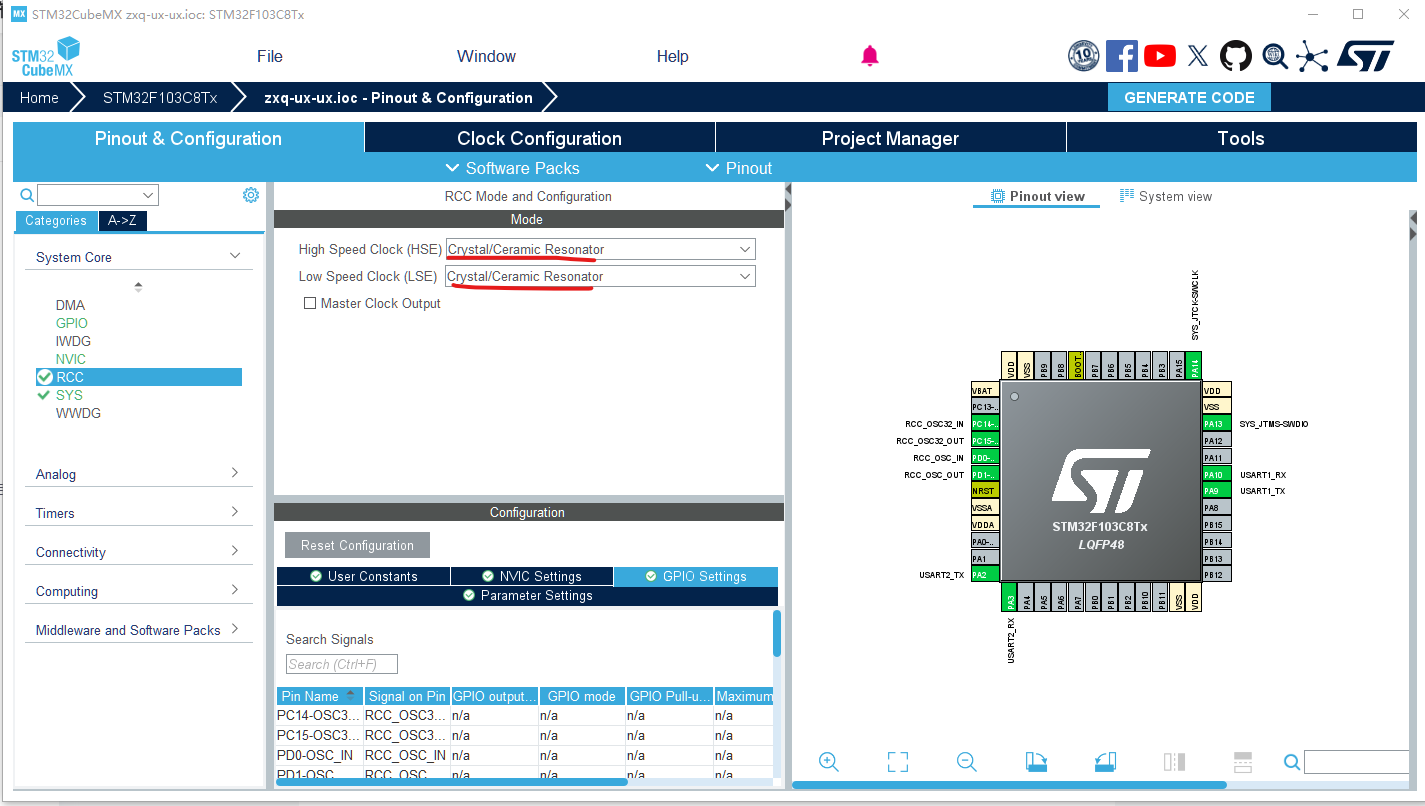
Task: Click the PA9 pin on the chip
Action: tap(1216, 491)
